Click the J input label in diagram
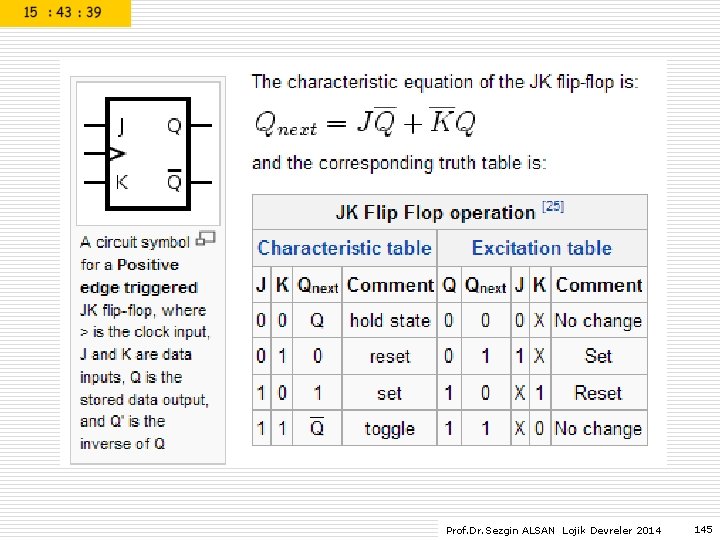The image size is (720, 540). point(121,126)
